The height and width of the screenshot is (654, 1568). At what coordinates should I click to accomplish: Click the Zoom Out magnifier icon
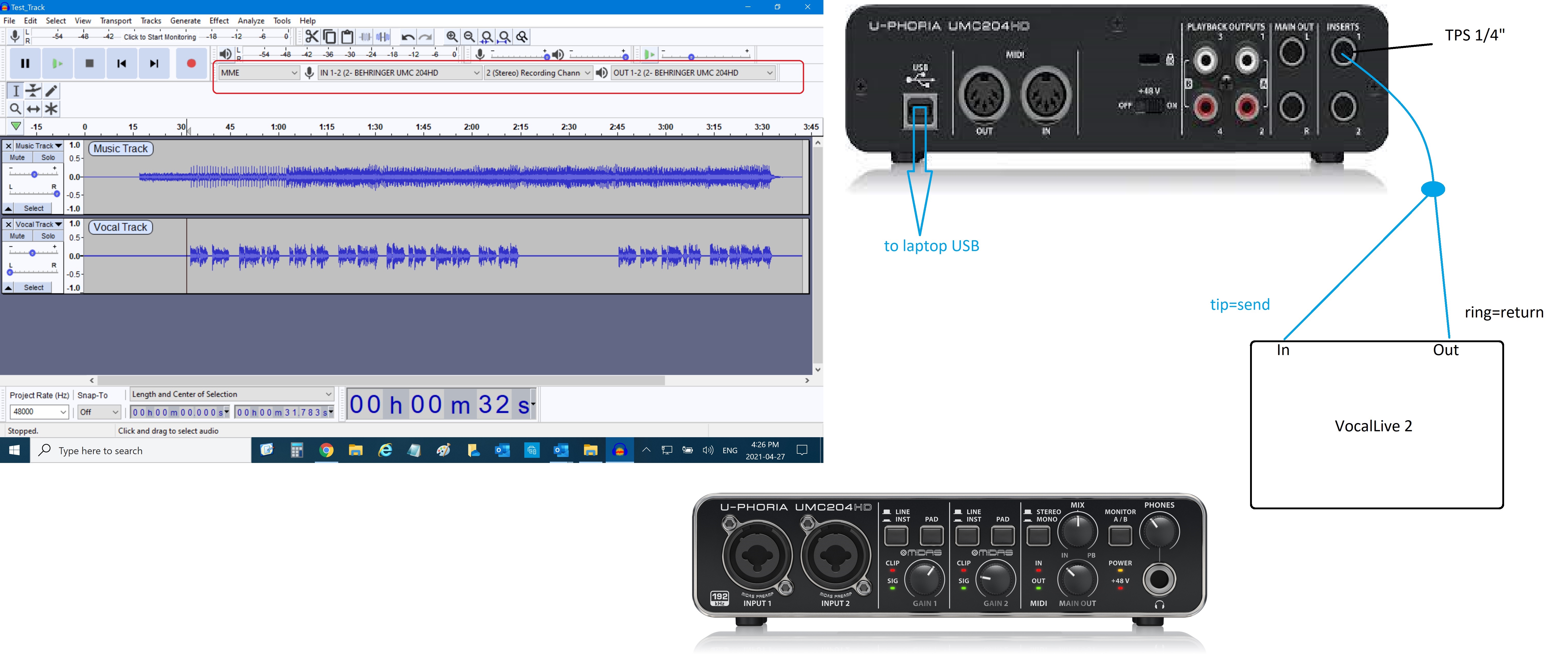469,37
